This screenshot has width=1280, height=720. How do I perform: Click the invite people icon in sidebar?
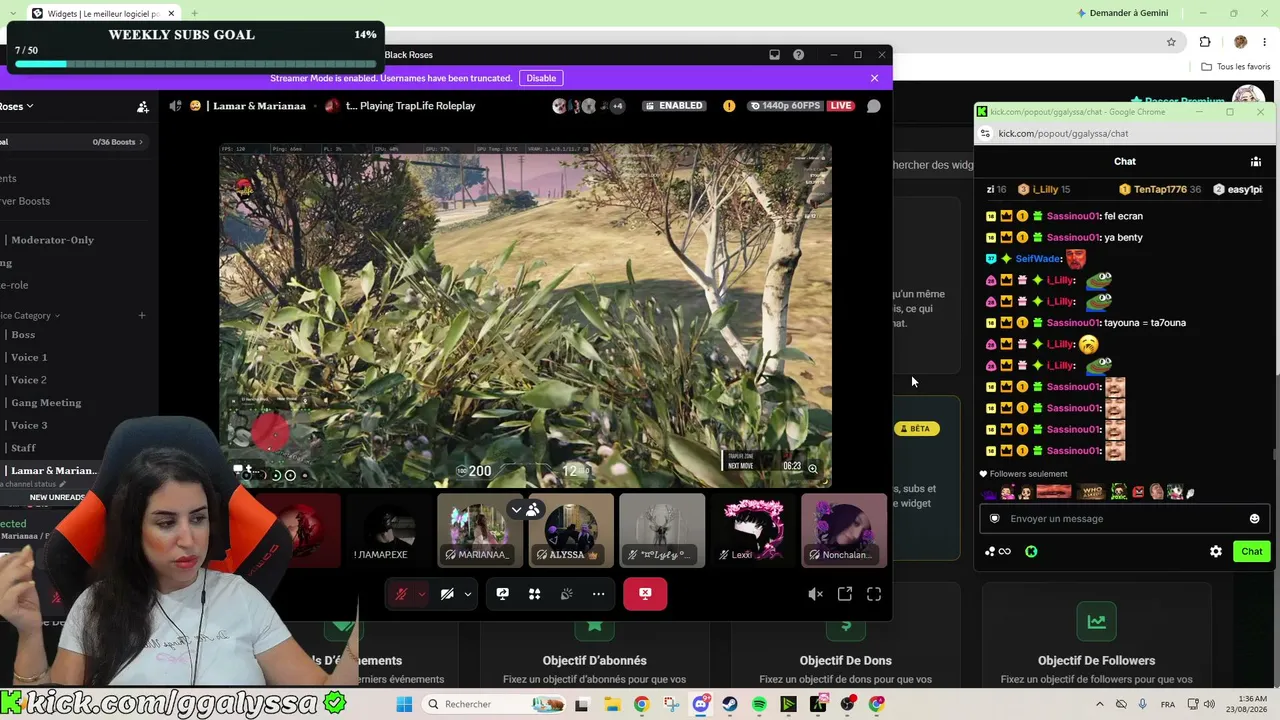point(143,107)
